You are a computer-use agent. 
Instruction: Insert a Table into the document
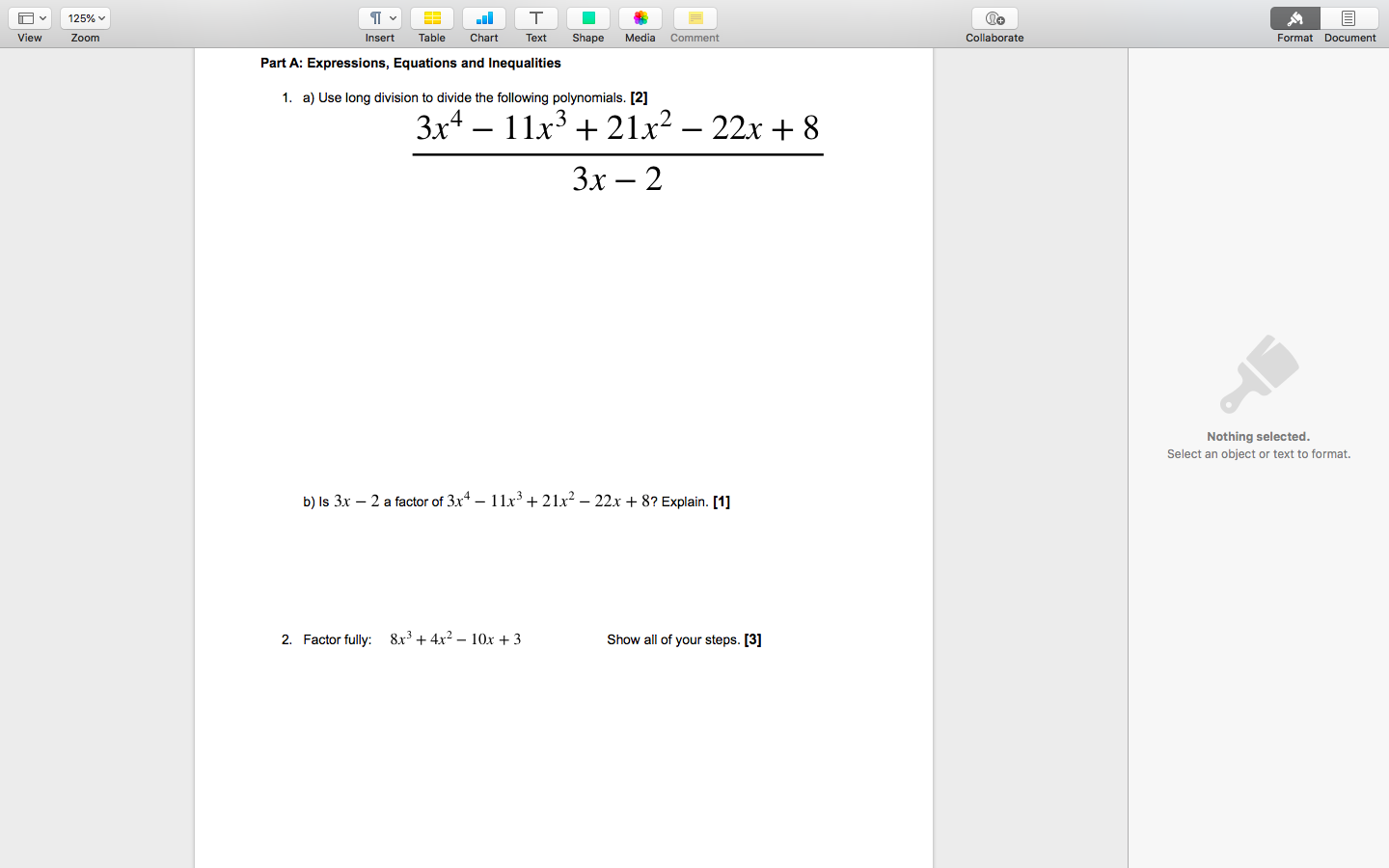coord(432,18)
